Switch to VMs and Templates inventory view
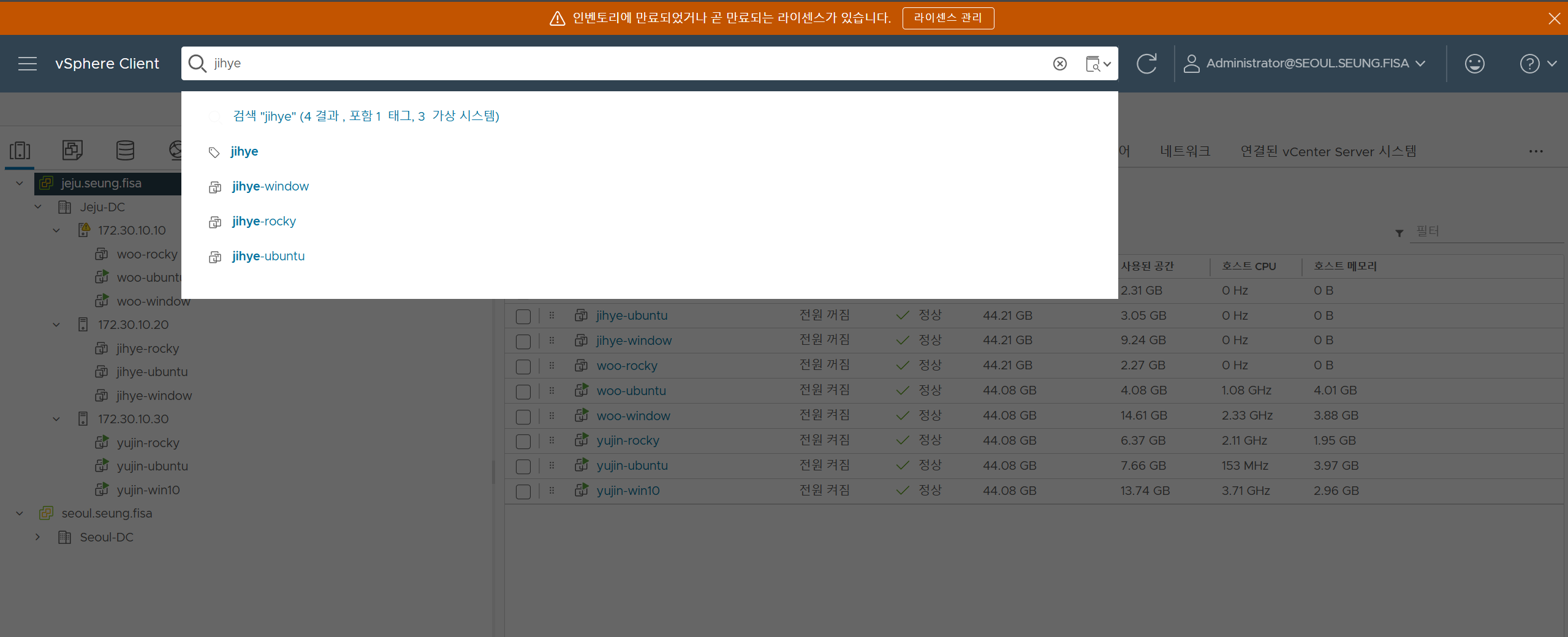This screenshot has height=637, width=1568. pyautogui.click(x=72, y=150)
